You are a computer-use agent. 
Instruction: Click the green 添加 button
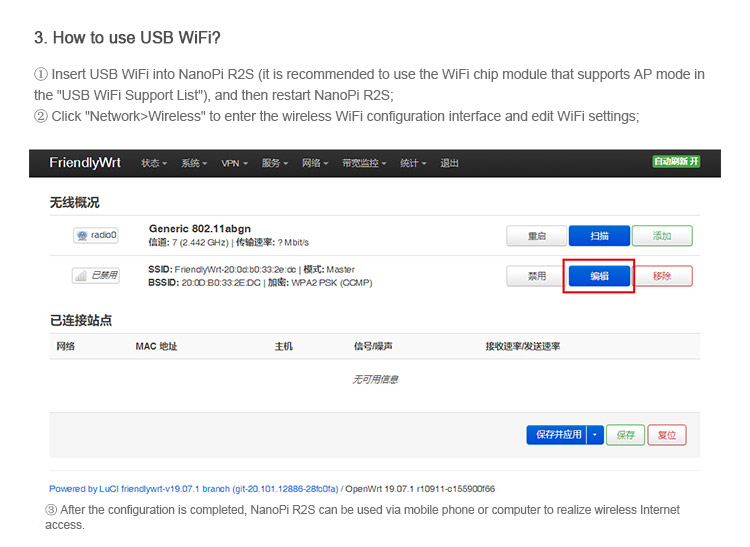662,236
